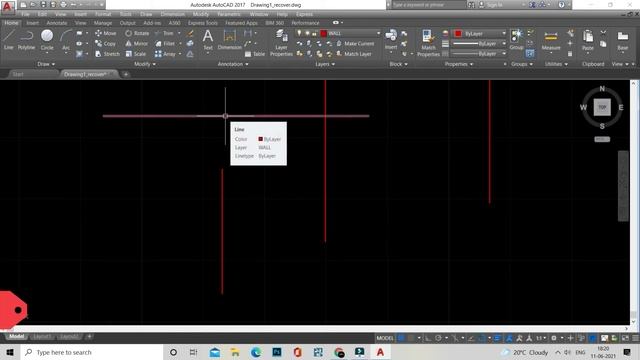Open the Layer Properties manager
Image resolution: width=640 pixels, height=360 pixels.
tap(281, 42)
